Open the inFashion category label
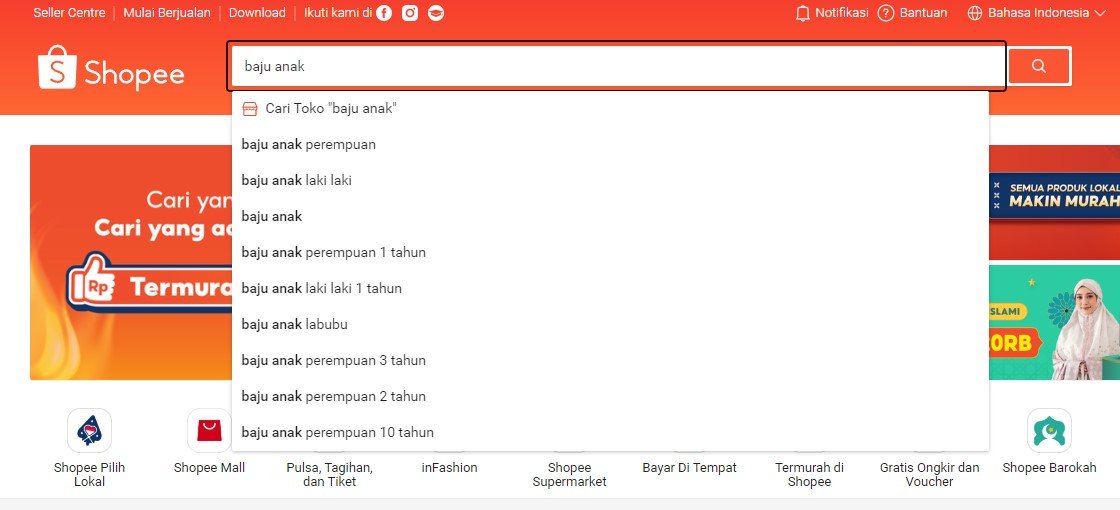Screen dimensions: 1120x510 click(x=449, y=468)
